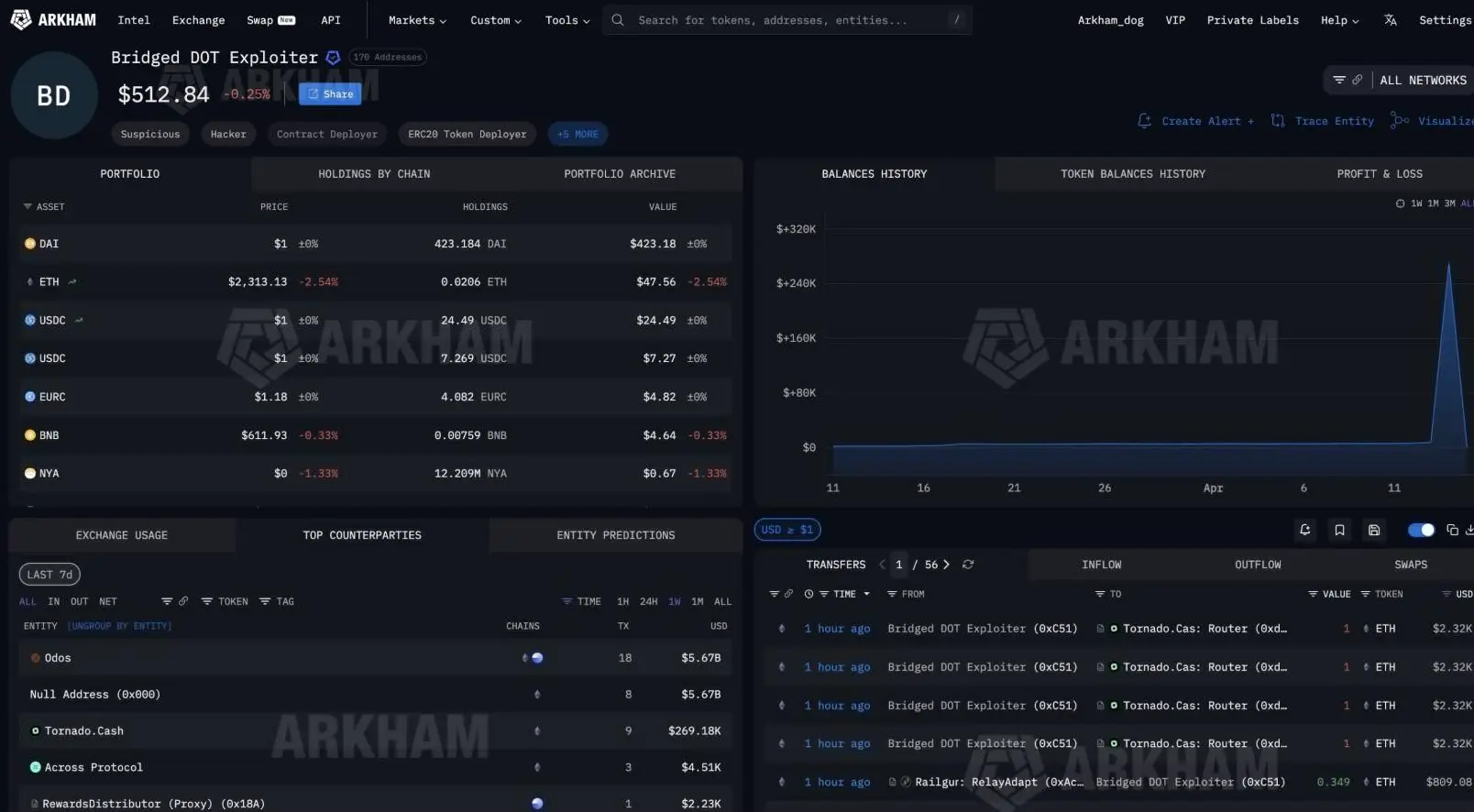The height and width of the screenshot is (812, 1474).
Task: Click the save disk icon above transfers
Action: click(1374, 530)
